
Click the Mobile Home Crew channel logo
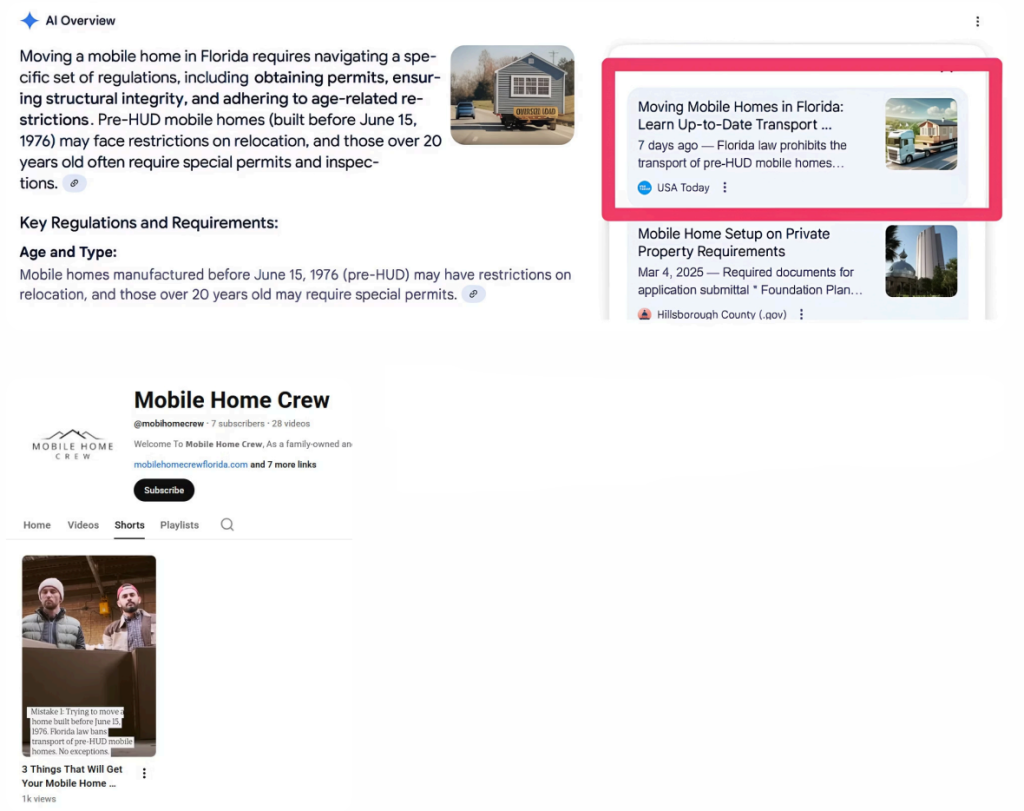(72, 445)
